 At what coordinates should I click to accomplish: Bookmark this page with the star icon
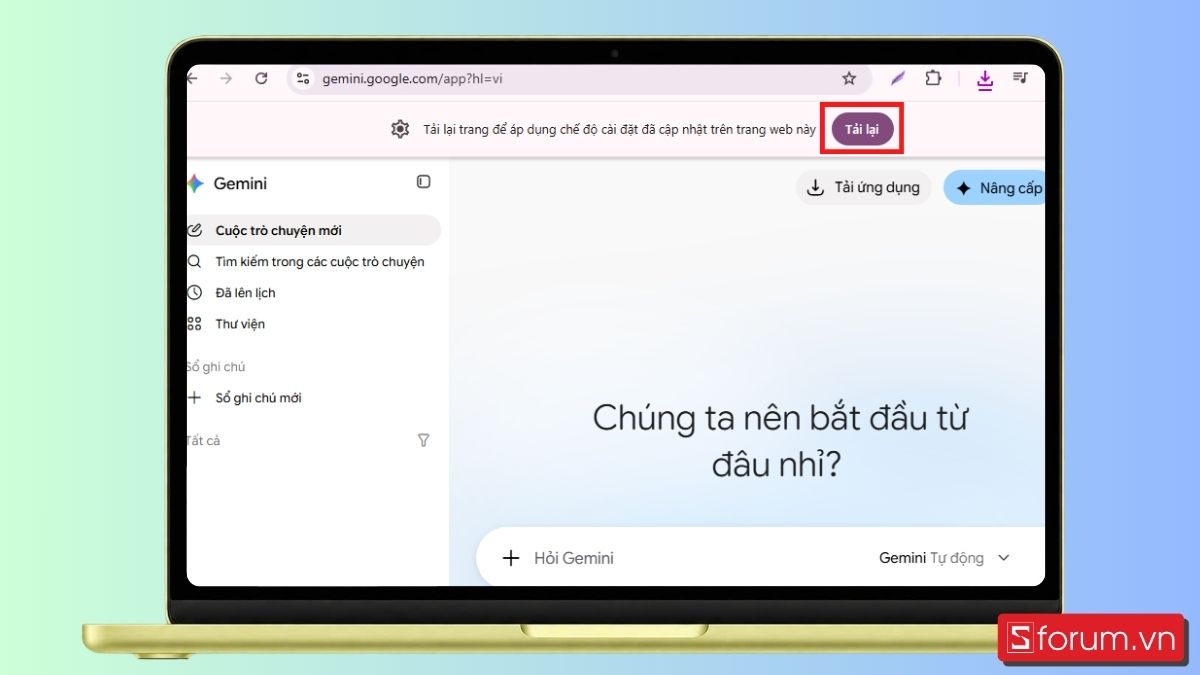pyautogui.click(x=849, y=78)
